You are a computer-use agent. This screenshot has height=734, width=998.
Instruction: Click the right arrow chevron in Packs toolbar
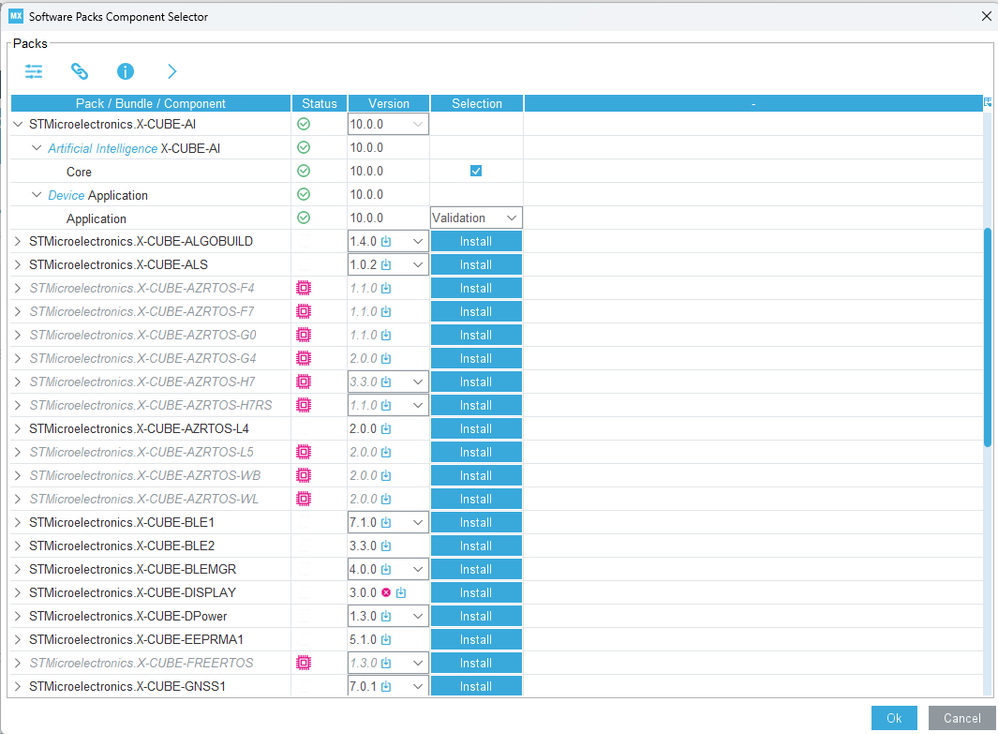coord(172,71)
